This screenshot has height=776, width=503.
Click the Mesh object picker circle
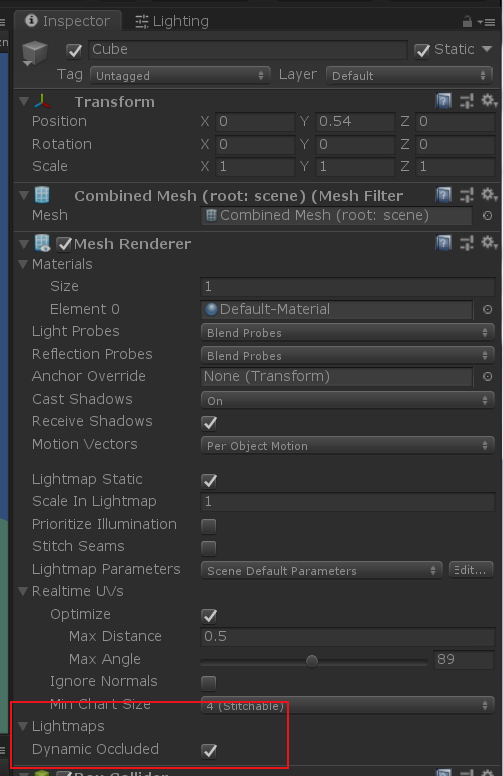click(487, 215)
